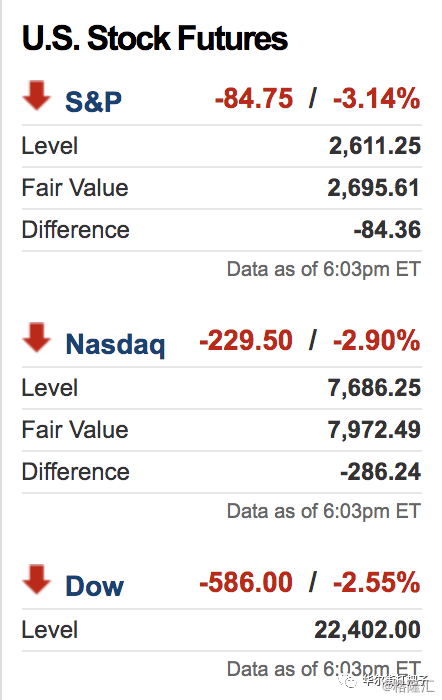This screenshot has height=700, width=442.
Task: Click the S&P Fair Value 2,695.61
Action: (374, 188)
